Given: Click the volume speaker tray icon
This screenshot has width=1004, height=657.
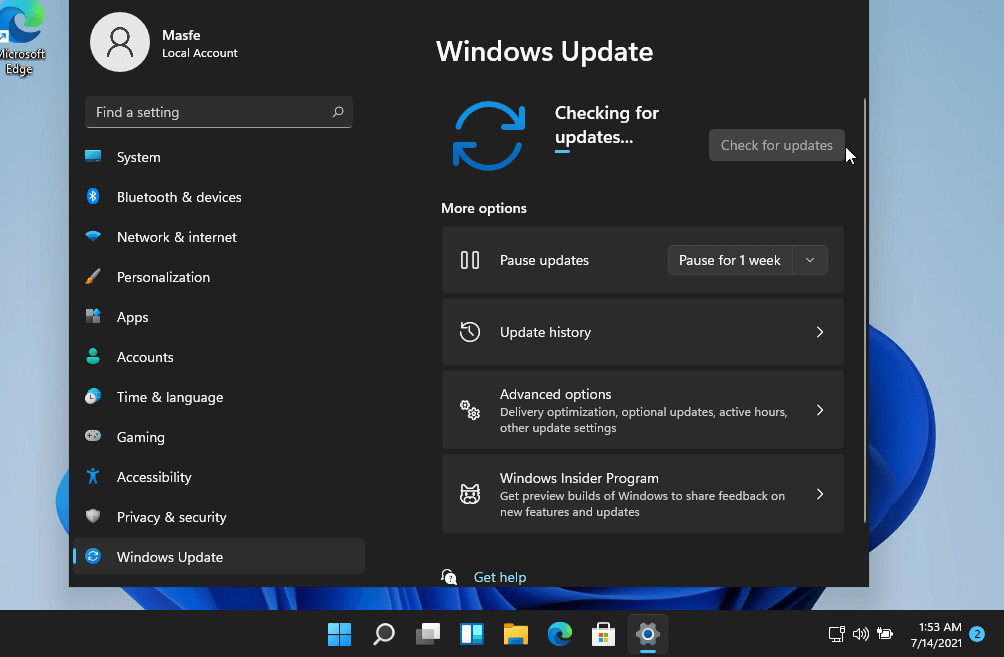Looking at the screenshot, I should pyautogui.click(x=861, y=634).
